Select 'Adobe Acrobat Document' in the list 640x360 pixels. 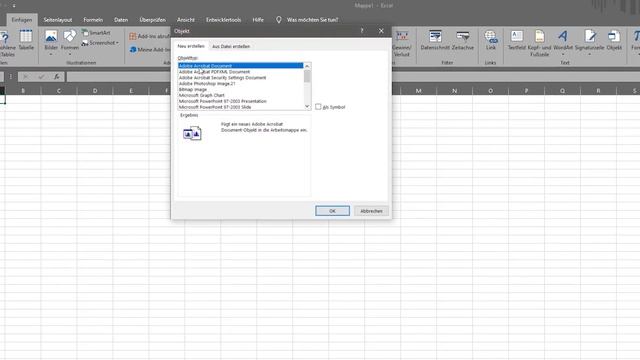(240, 66)
